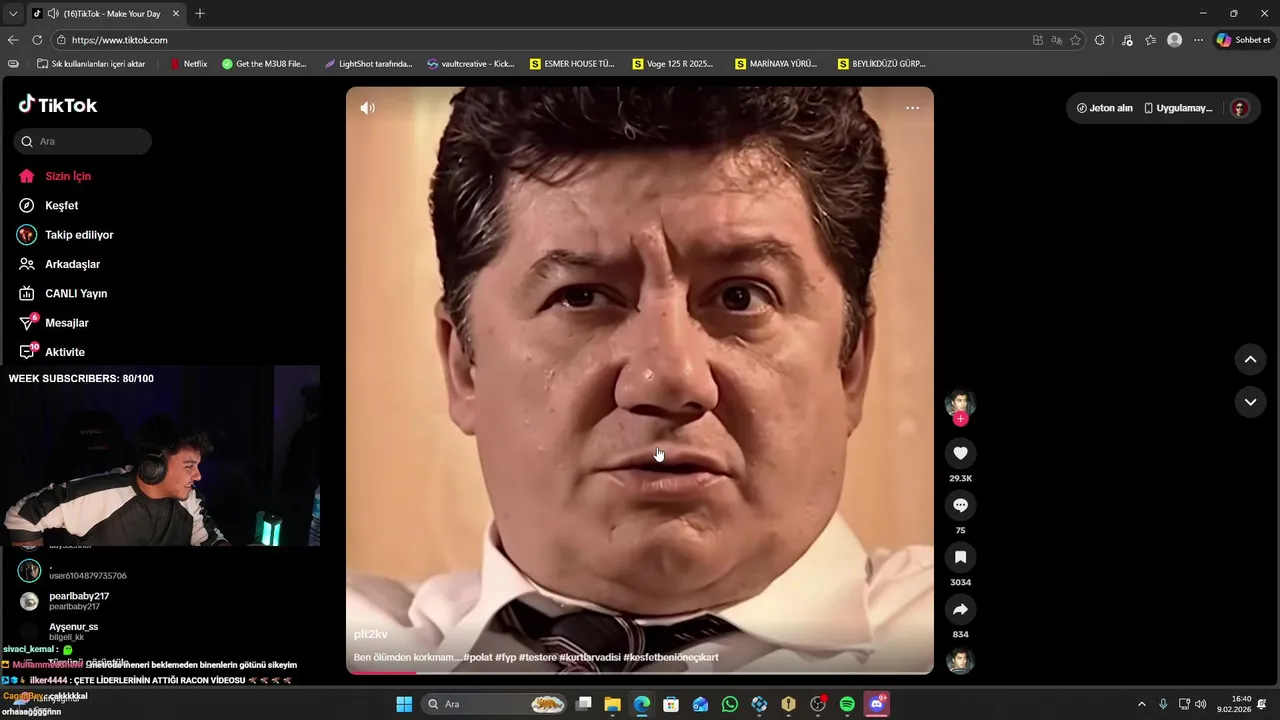Open Spotify from taskbar
This screenshot has width=1280, height=720.
pyautogui.click(x=847, y=704)
